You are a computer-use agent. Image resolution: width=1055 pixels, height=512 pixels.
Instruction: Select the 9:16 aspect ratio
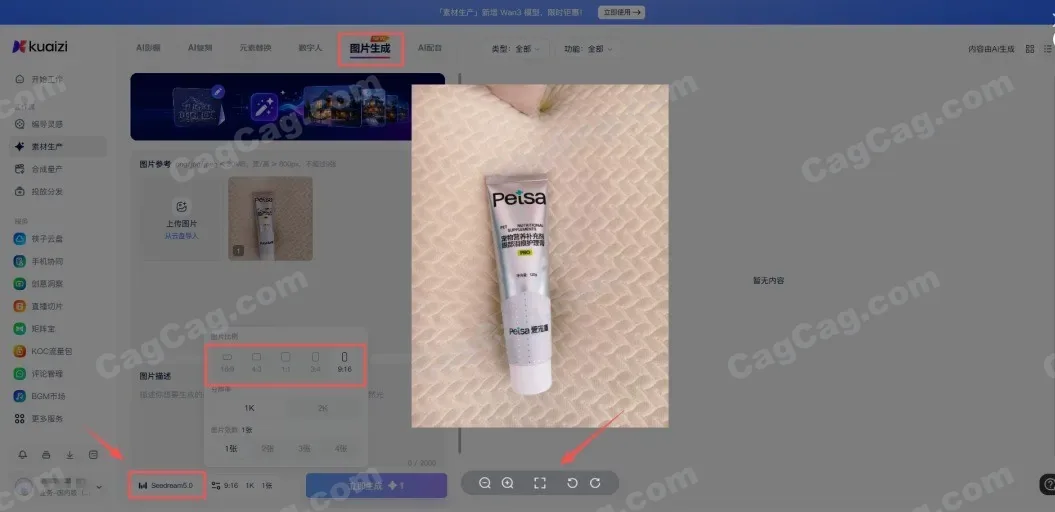(x=344, y=363)
